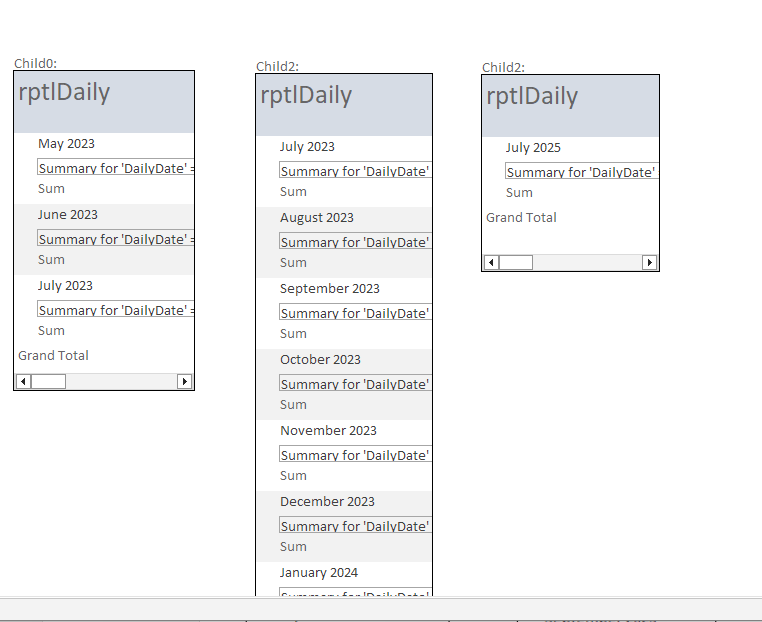The width and height of the screenshot is (762, 622).
Task: Select the Summary field under June 2023
Action: pos(115,239)
